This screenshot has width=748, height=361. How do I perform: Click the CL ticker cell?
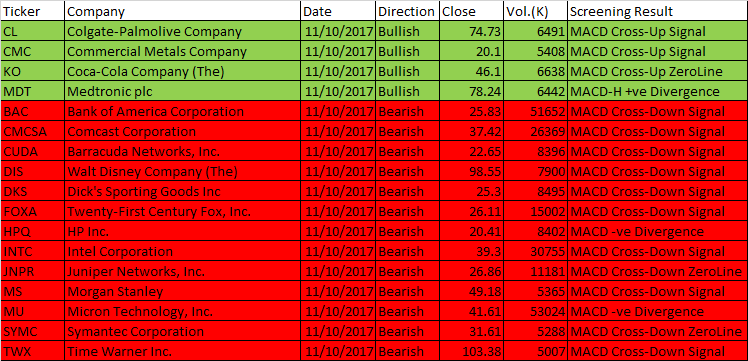(x=32, y=31)
